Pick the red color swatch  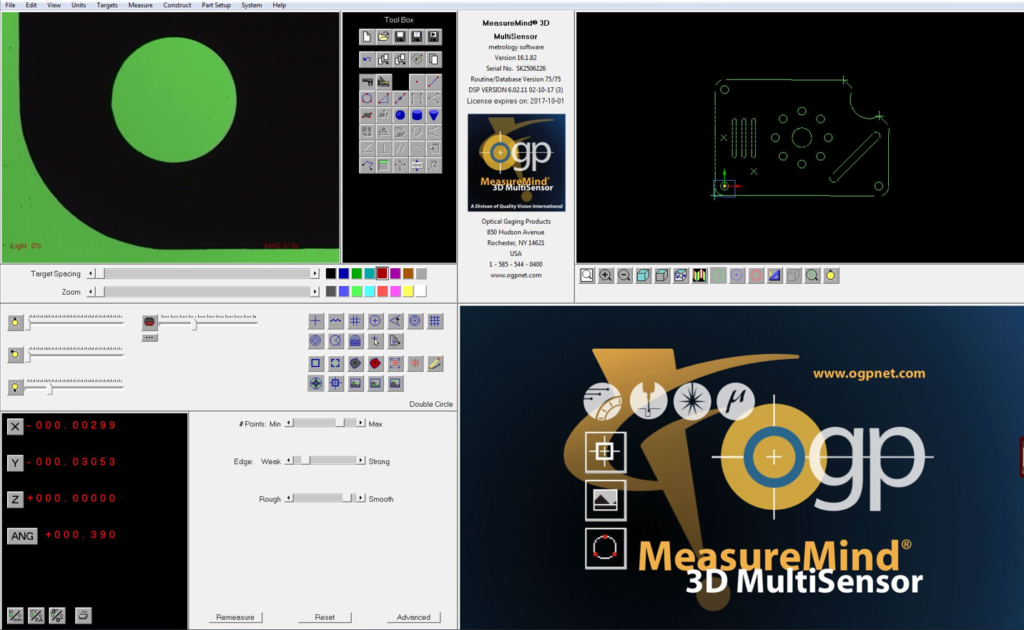point(382,273)
